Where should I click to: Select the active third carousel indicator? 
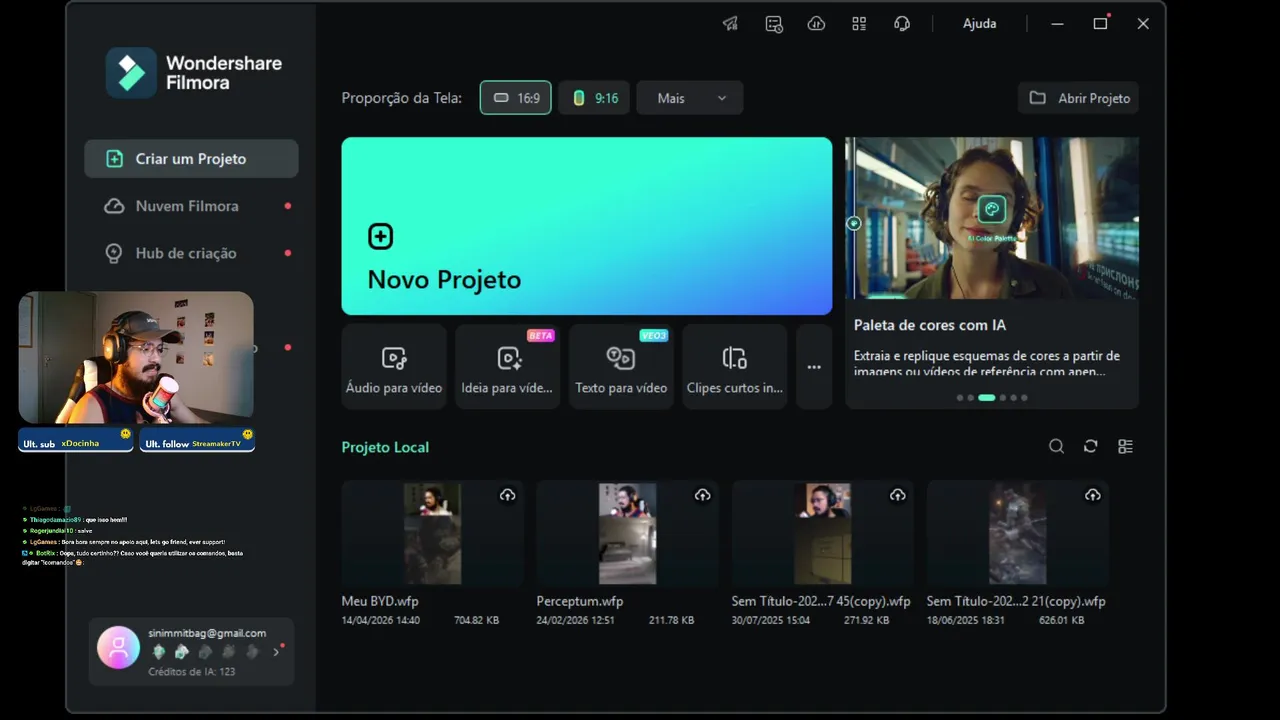[987, 398]
